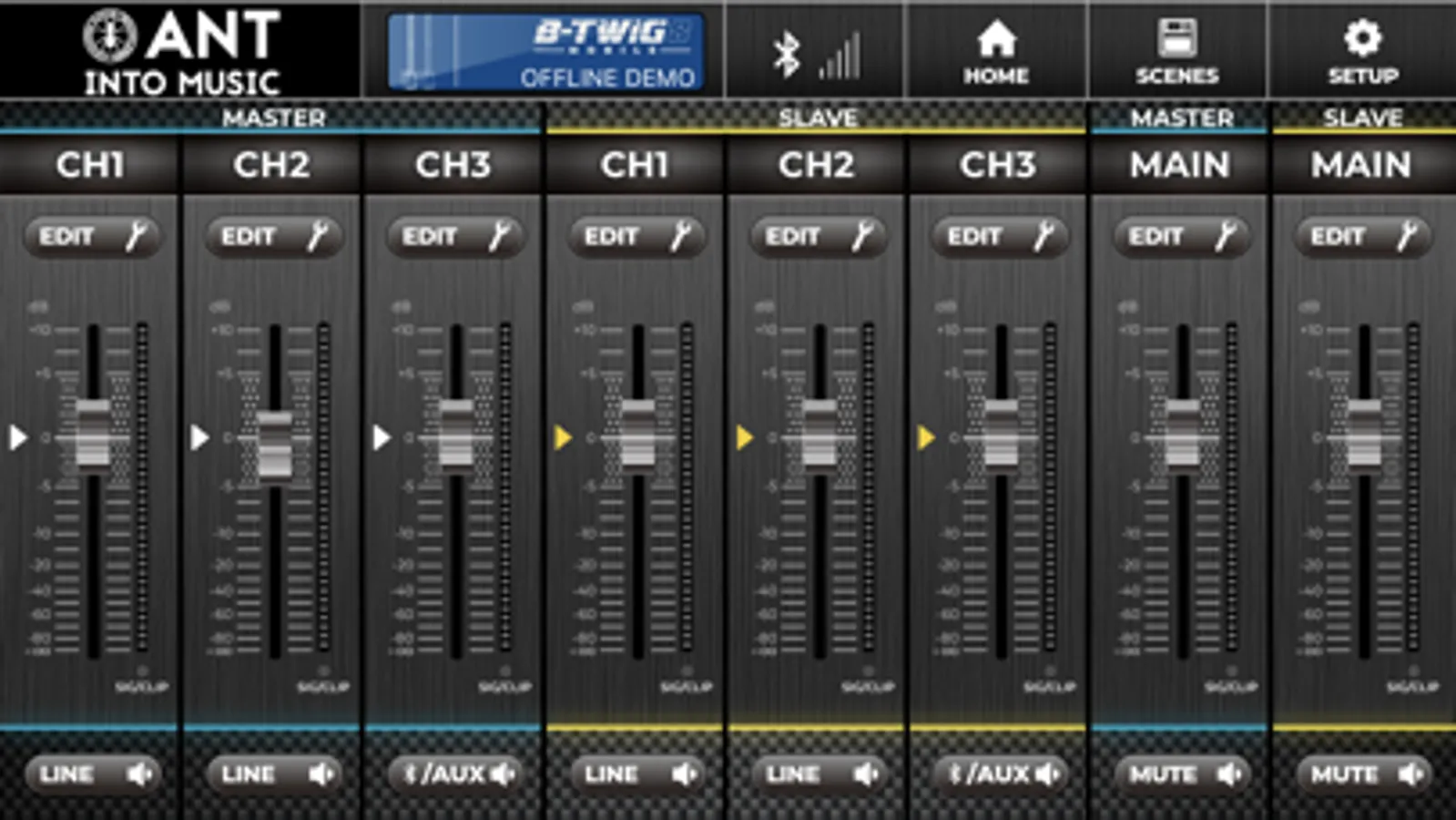Viewport: 1456px width, 820px height.
Task: Open the Home screen
Action: [996, 51]
